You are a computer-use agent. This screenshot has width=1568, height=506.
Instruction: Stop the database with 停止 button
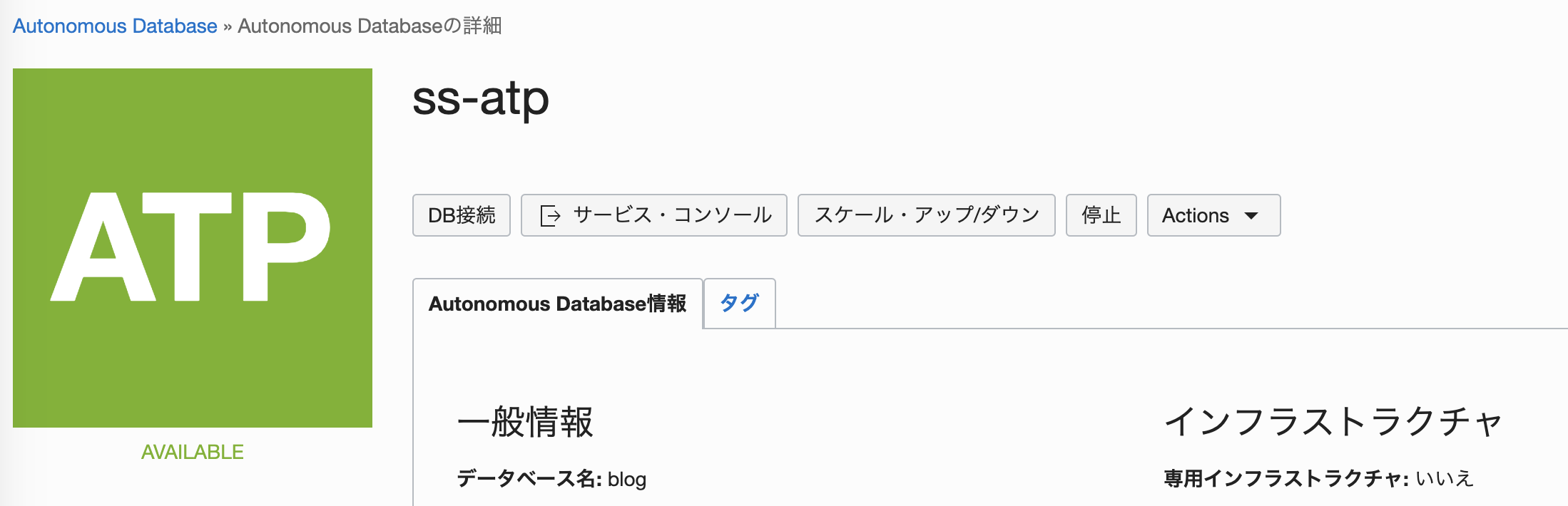pos(1101,215)
